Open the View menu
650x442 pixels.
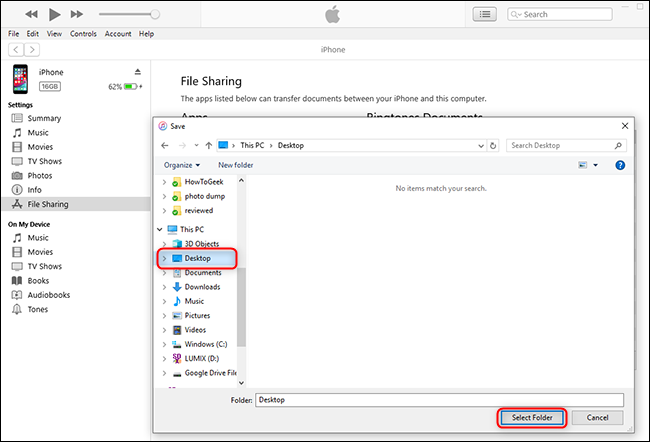pyautogui.click(x=54, y=34)
